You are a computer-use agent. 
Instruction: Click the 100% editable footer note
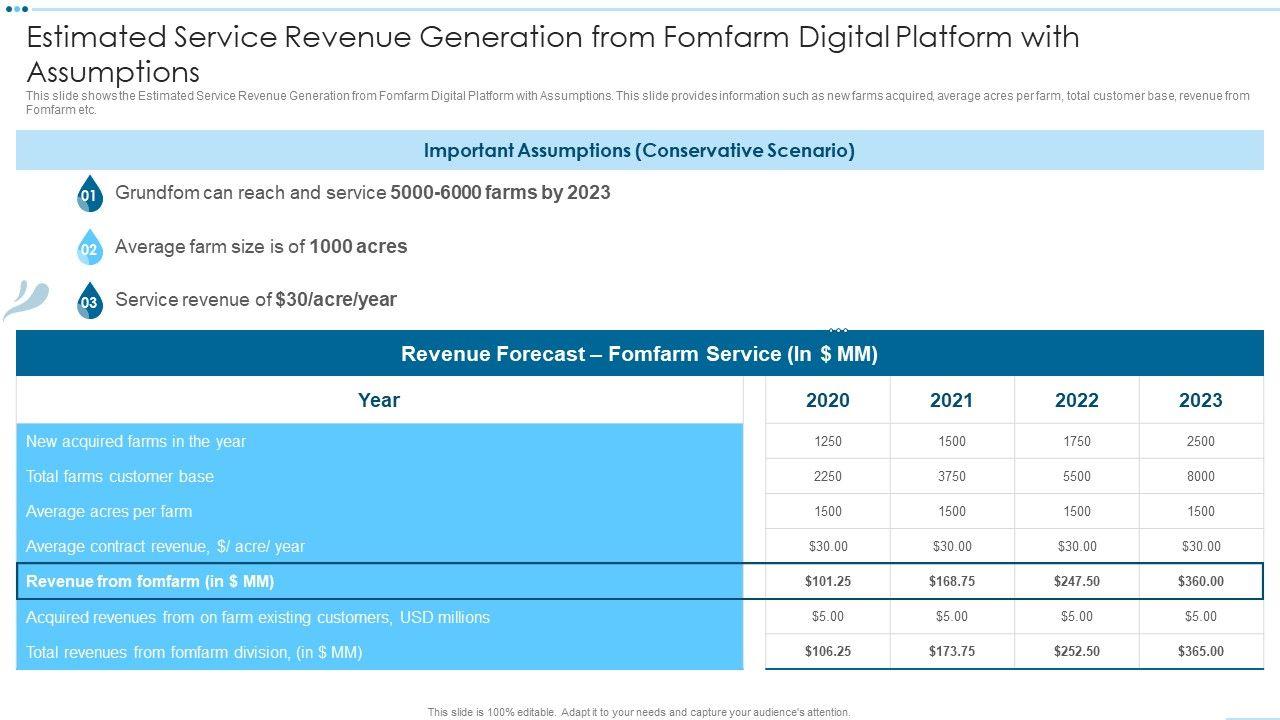pyautogui.click(x=639, y=712)
